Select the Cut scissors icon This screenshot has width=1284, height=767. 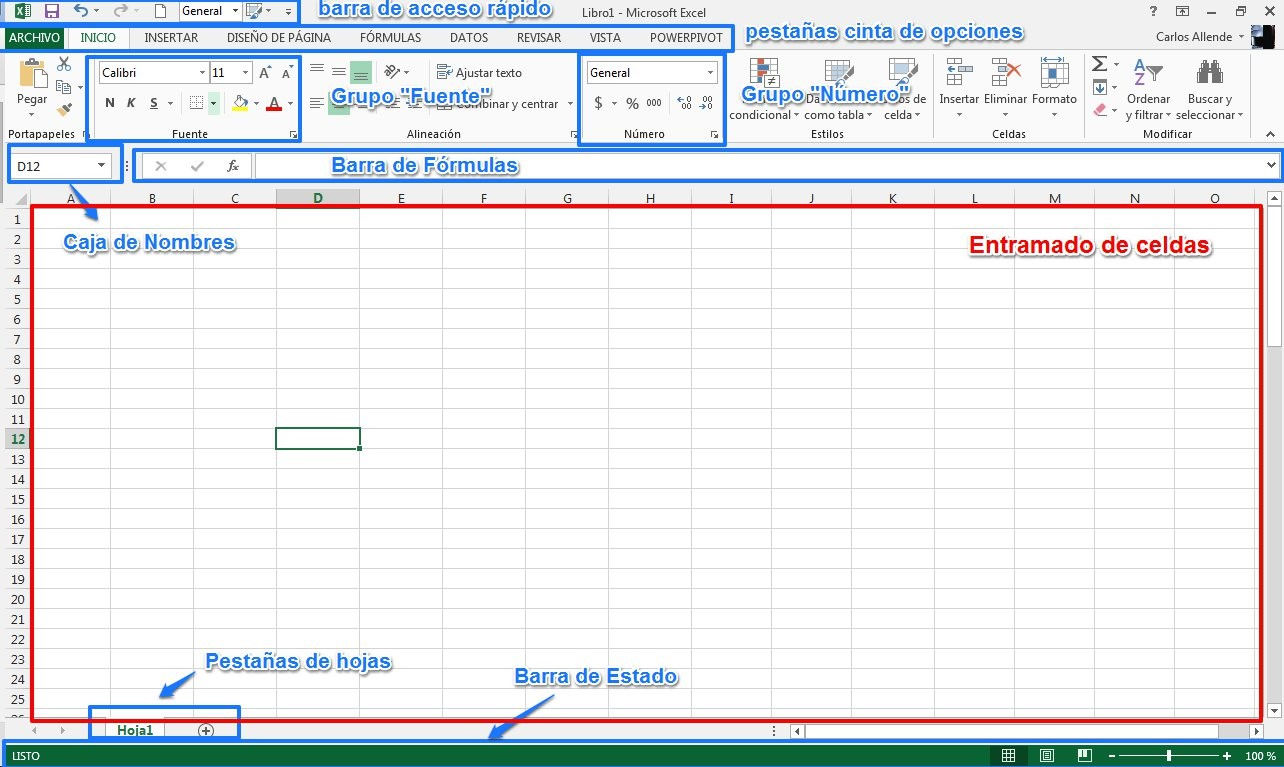pyautogui.click(x=64, y=64)
